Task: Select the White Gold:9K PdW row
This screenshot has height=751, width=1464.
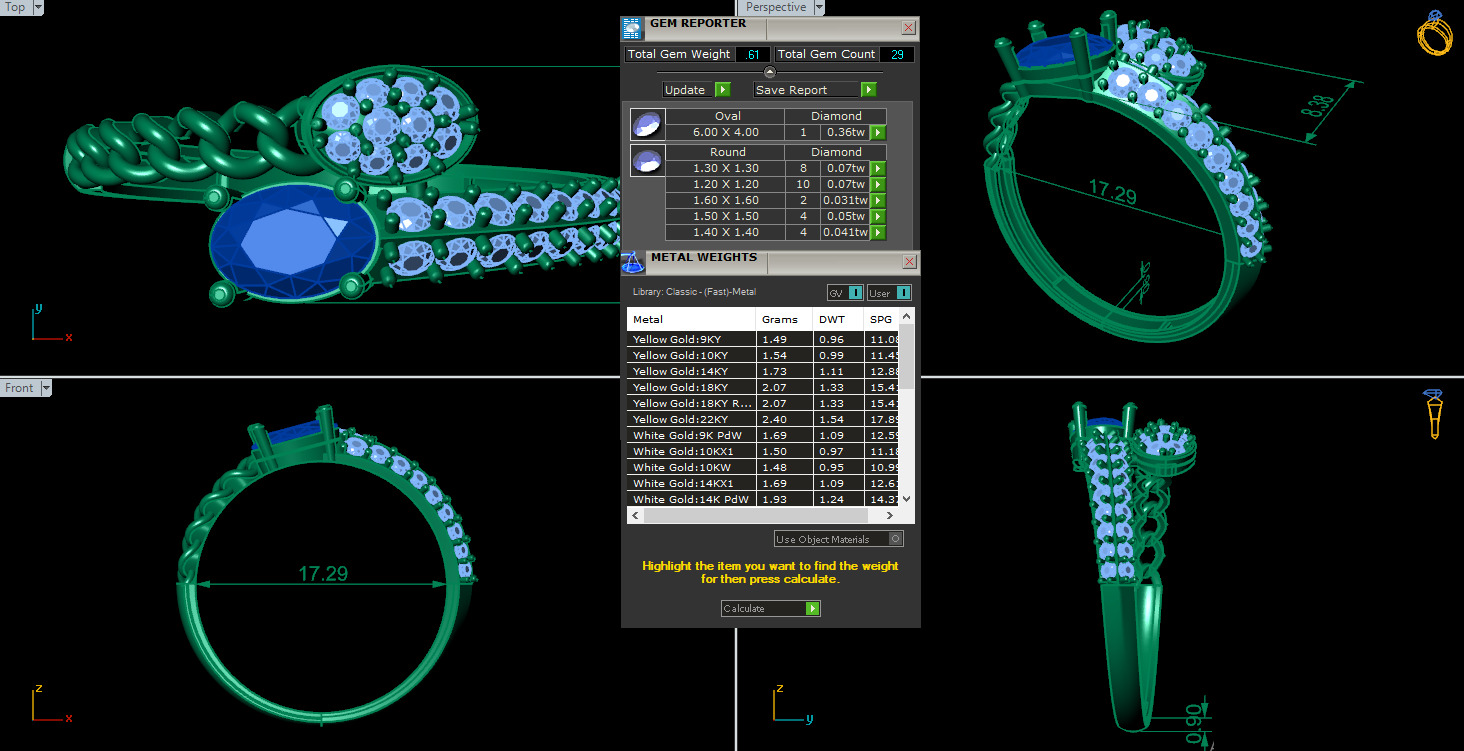Action: (x=763, y=435)
